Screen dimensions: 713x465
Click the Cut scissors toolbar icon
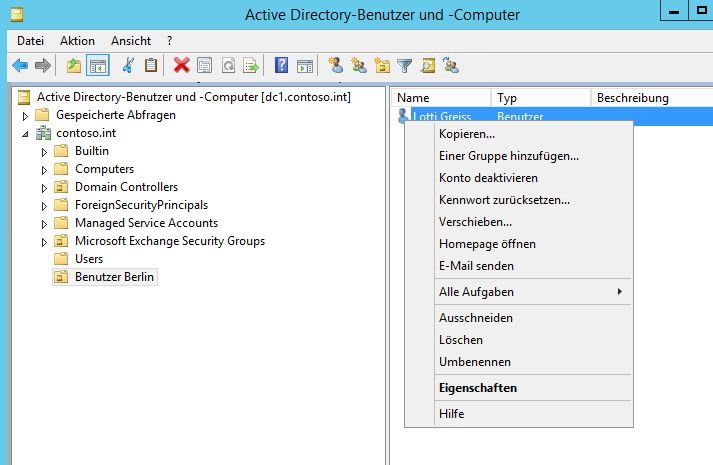point(128,66)
